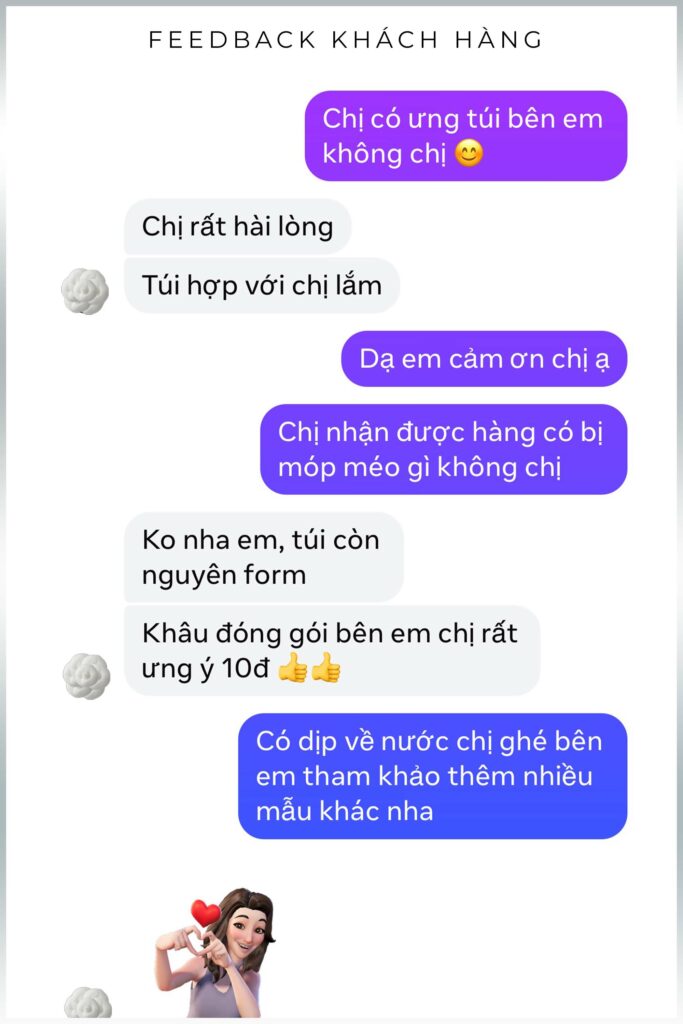
Task: Tap the red heart on the avatar sticker
Action: coord(206,912)
